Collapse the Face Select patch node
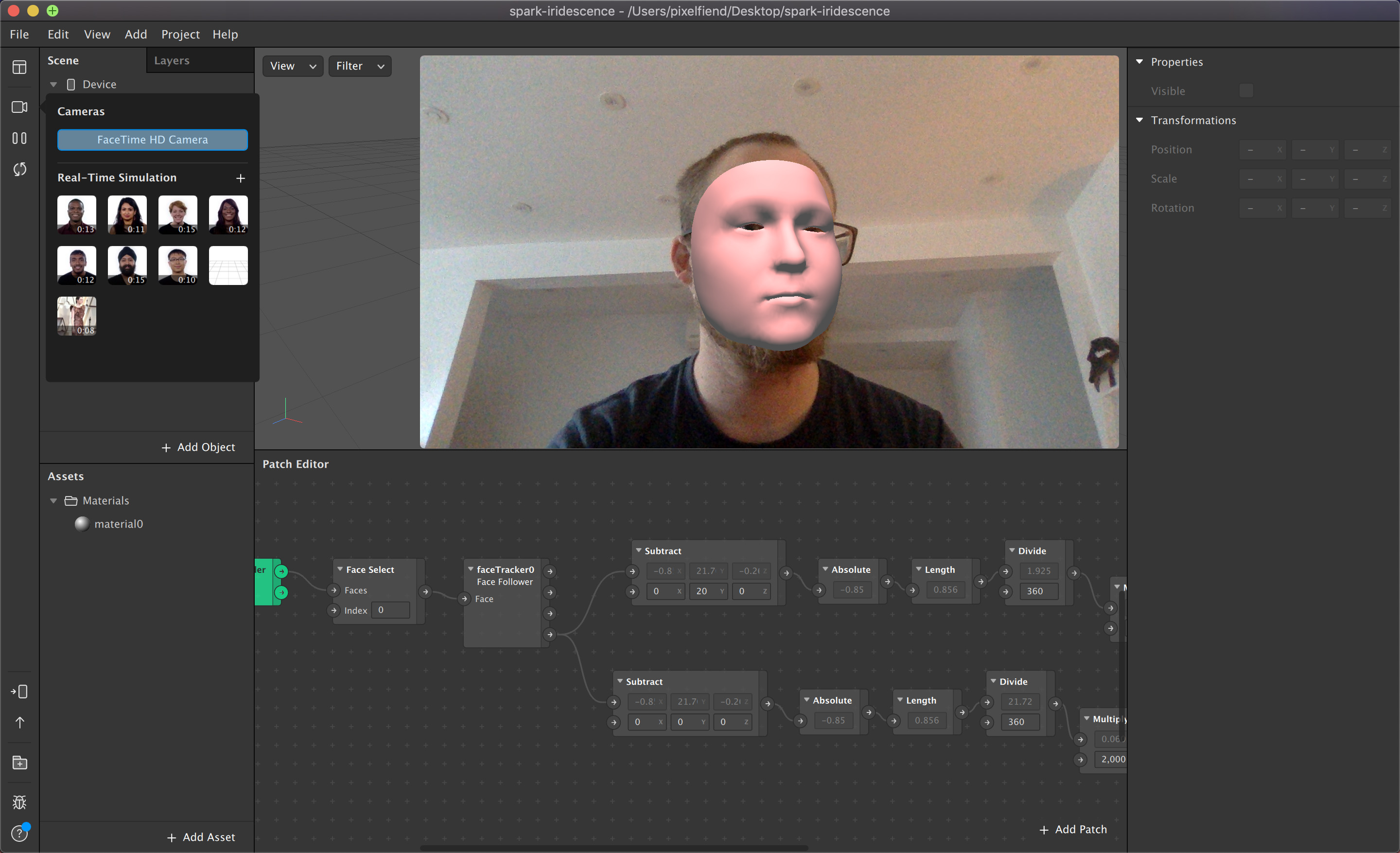1400x853 pixels. (x=340, y=569)
